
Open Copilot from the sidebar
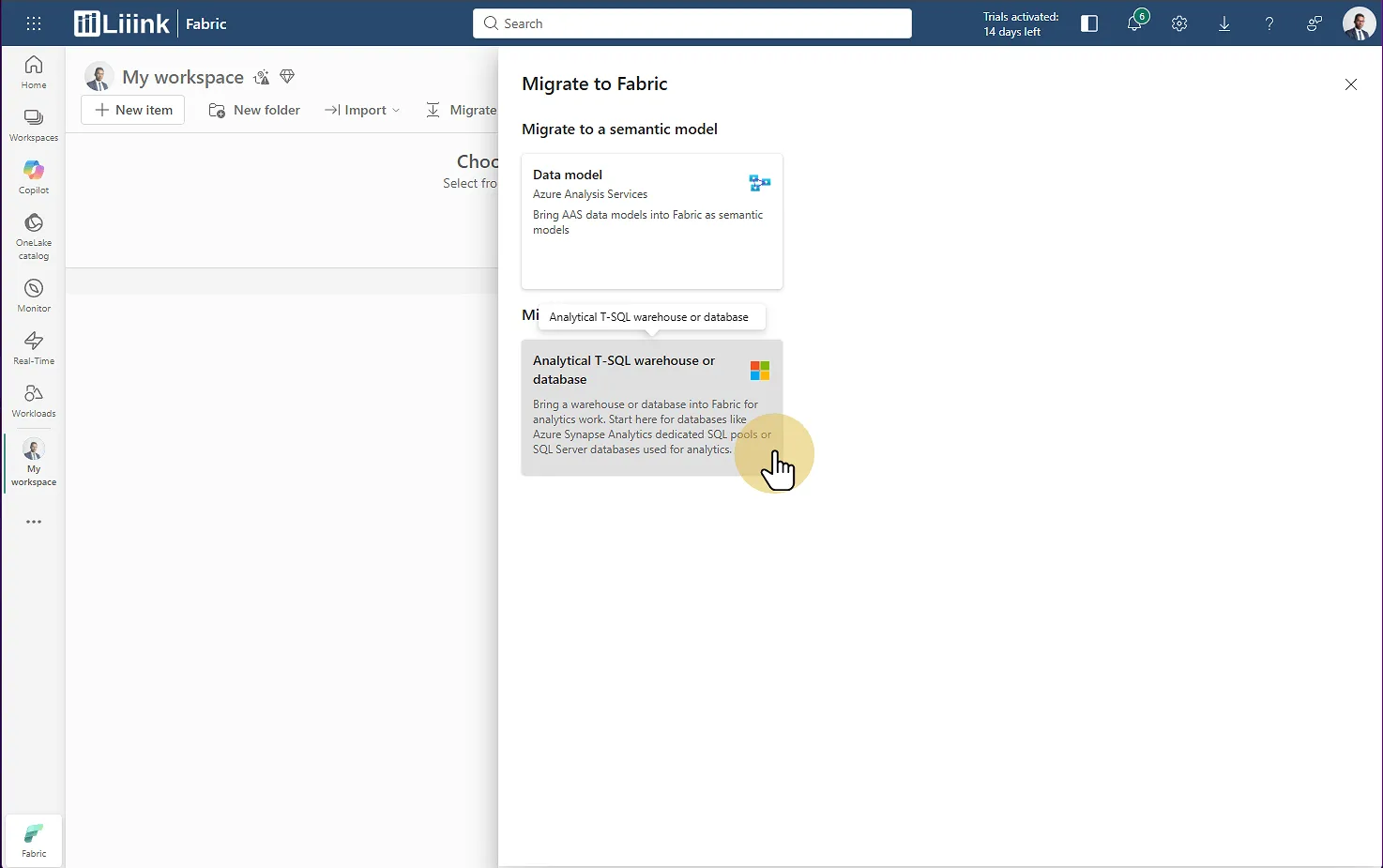pyautogui.click(x=34, y=176)
